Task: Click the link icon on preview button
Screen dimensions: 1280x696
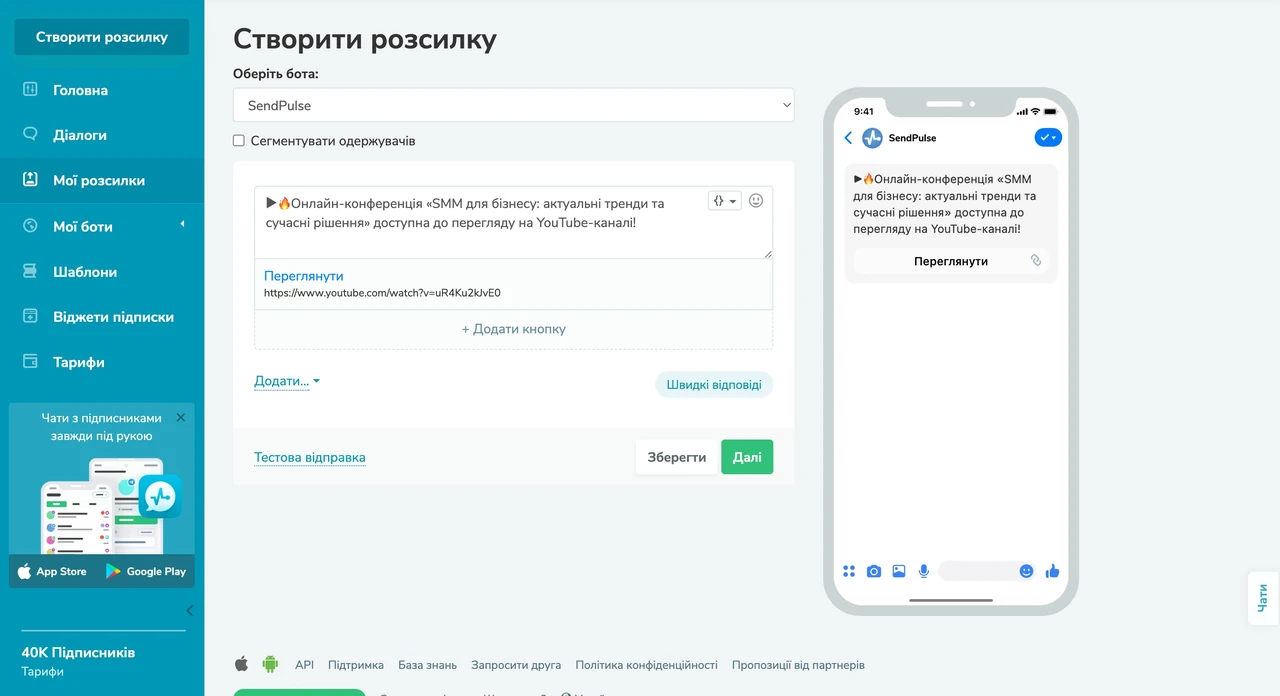Action: coord(1036,260)
